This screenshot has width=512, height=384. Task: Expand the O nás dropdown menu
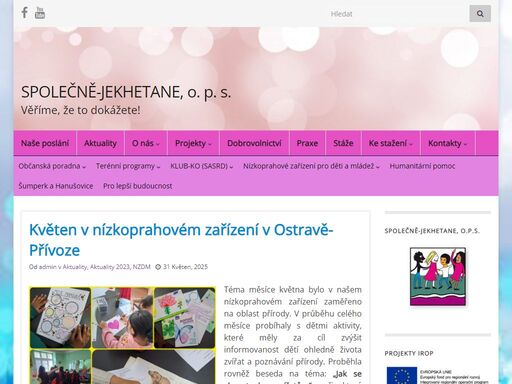click(146, 143)
